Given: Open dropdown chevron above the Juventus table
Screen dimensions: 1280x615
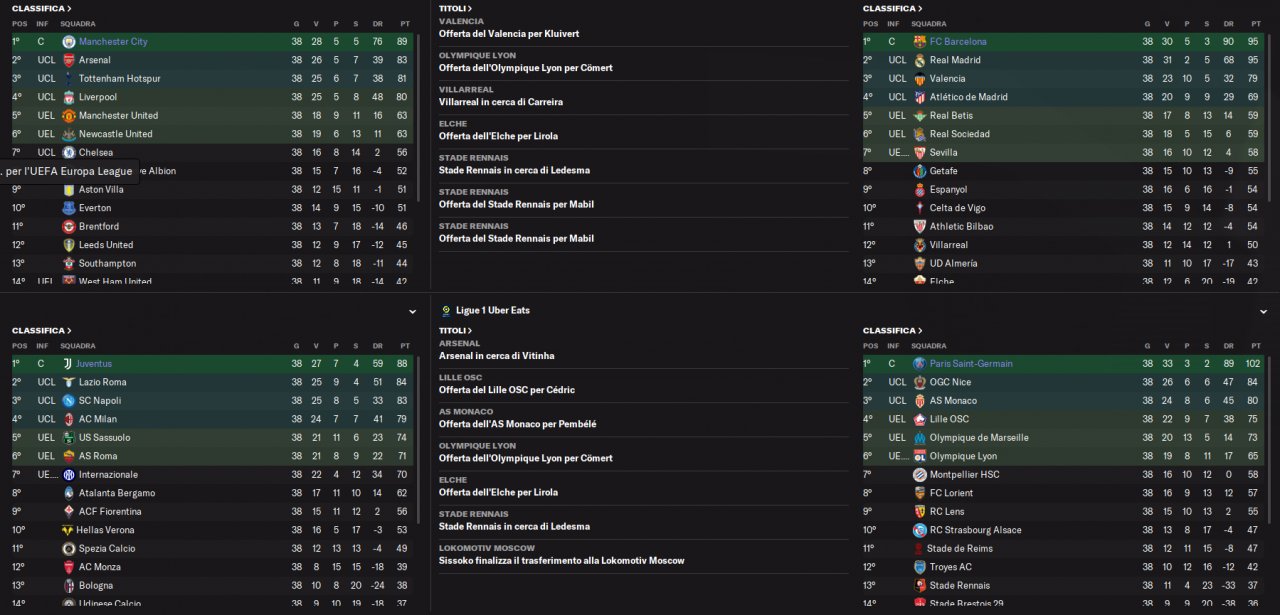Looking at the screenshot, I should pos(412,312).
